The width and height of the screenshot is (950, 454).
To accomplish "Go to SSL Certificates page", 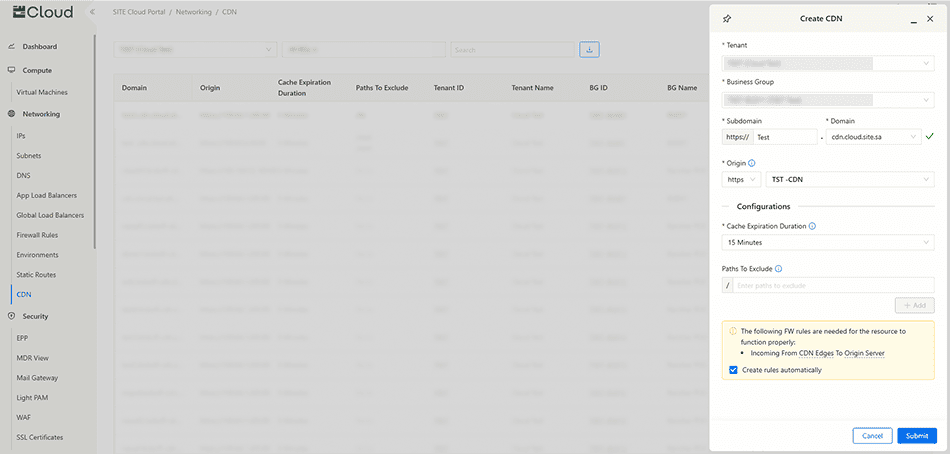I will click(40, 437).
